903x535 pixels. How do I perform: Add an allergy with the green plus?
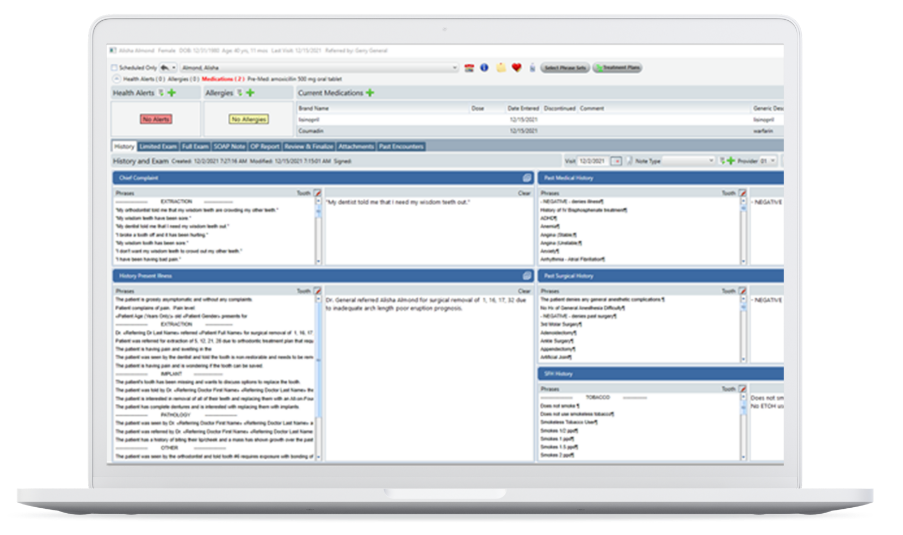[250, 93]
